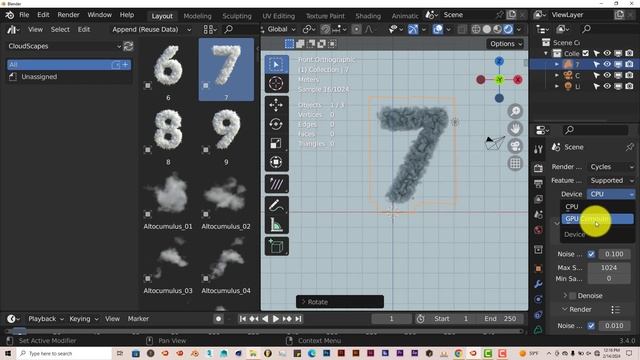Hide object C in viewport

click(x=607, y=75)
